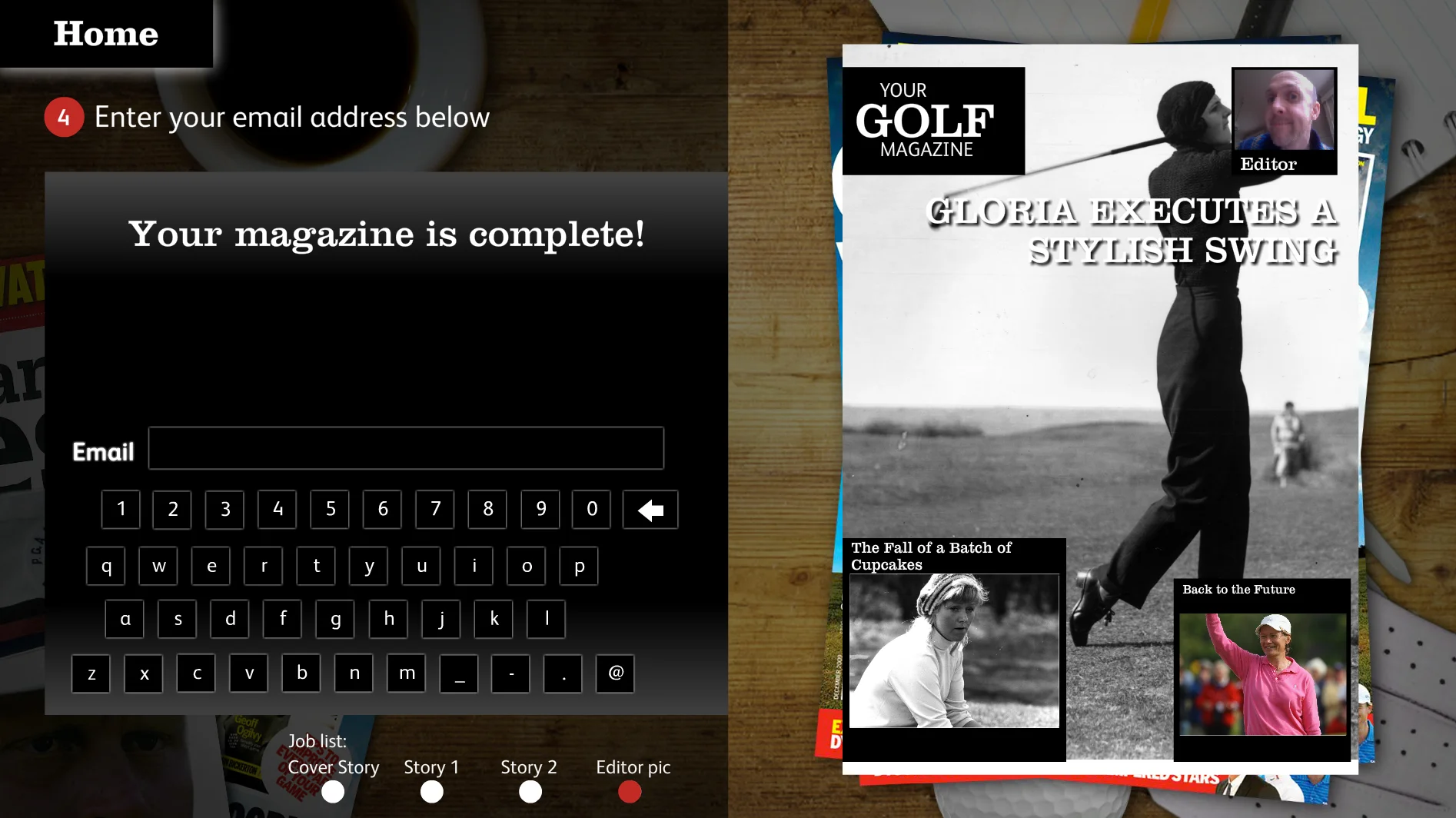Select the Cover Story job dot
The image size is (1456, 818).
pos(333,791)
